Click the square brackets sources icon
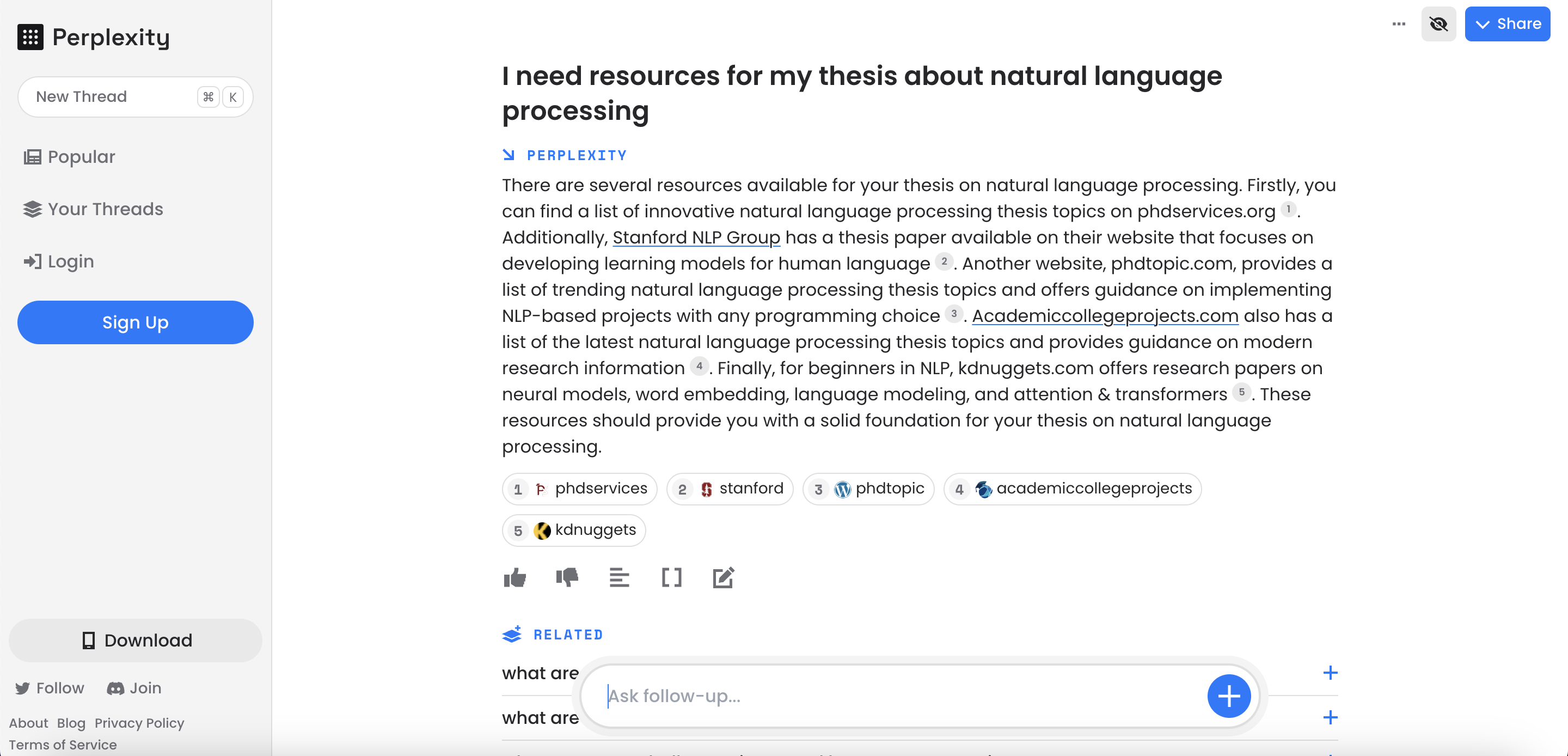 [x=671, y=577]
